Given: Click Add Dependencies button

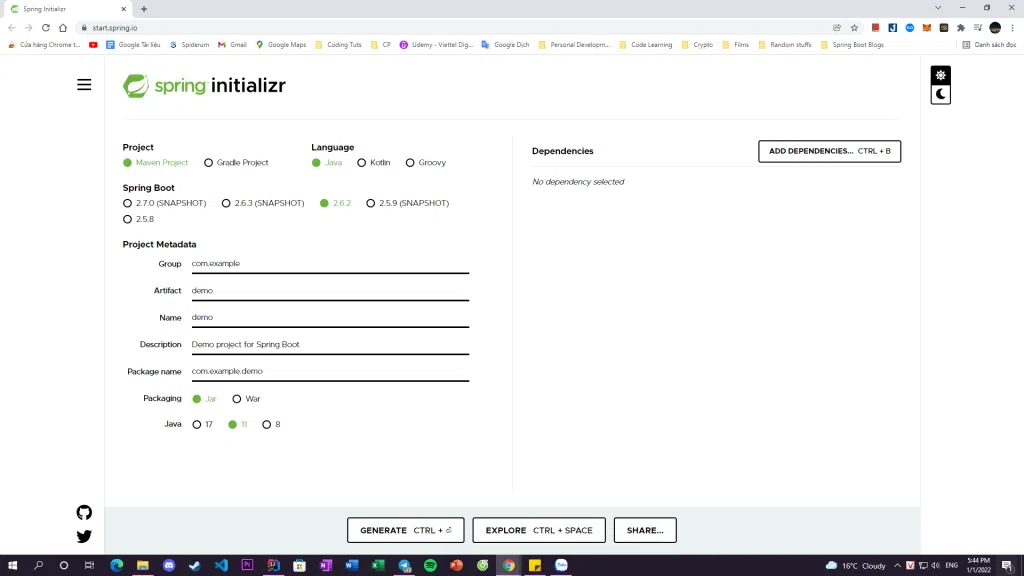Looking at the screenshot, I should pyautogui.click(x=829, y=151).
